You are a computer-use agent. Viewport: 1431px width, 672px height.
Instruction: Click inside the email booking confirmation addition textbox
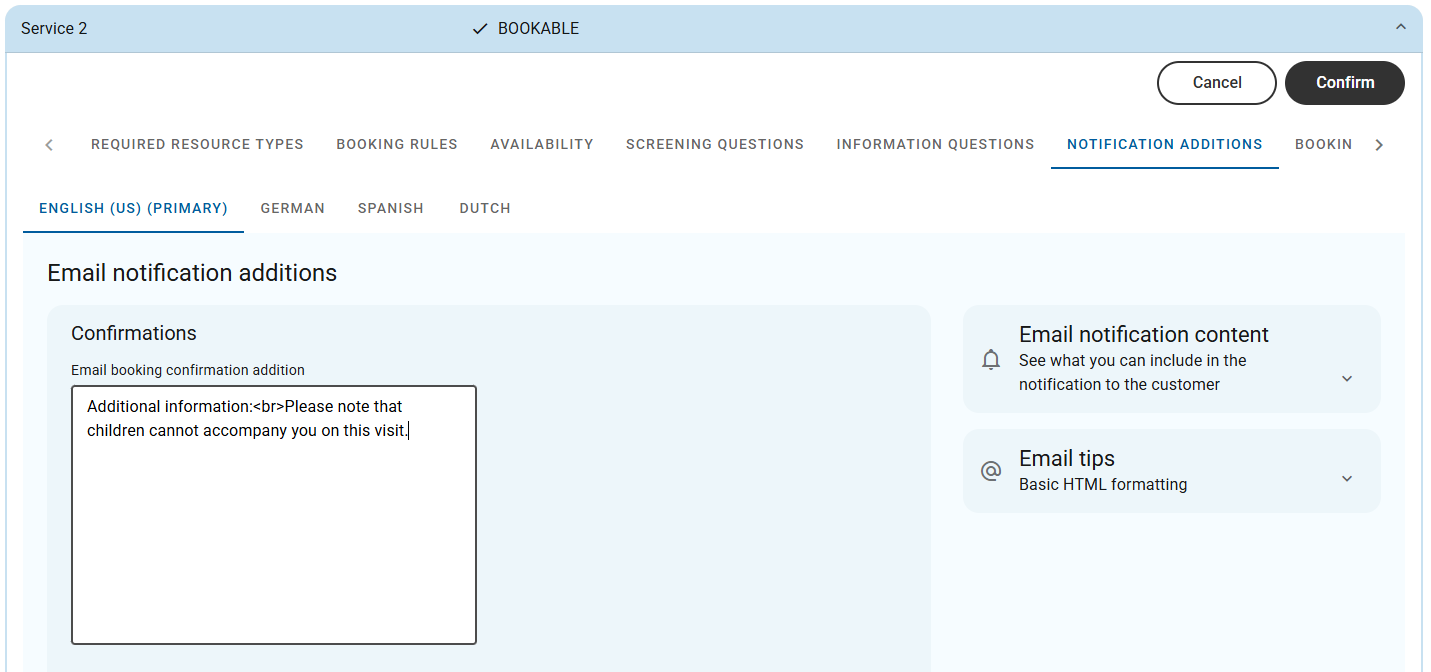coord(273,530)
